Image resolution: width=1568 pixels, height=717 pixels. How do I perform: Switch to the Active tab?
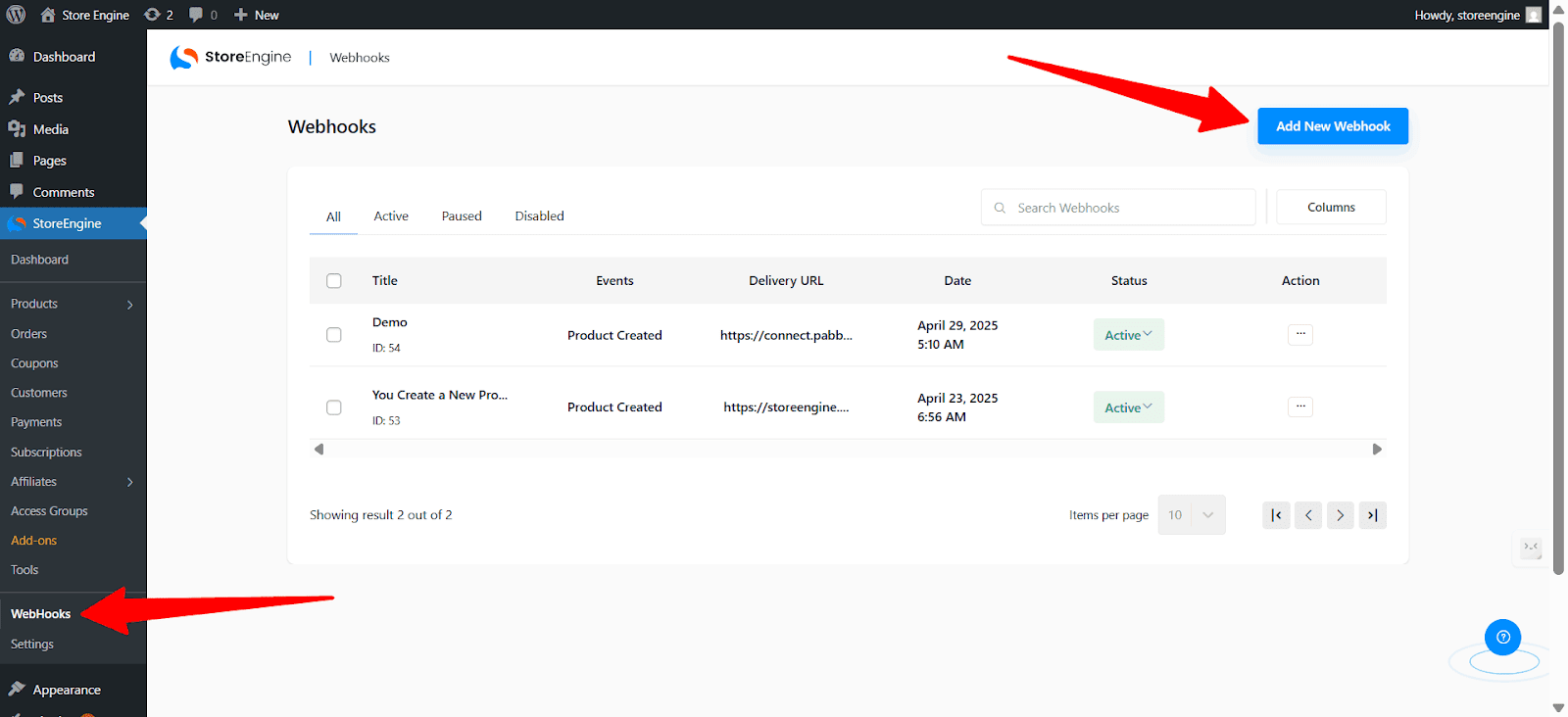(x=391, y=215)
